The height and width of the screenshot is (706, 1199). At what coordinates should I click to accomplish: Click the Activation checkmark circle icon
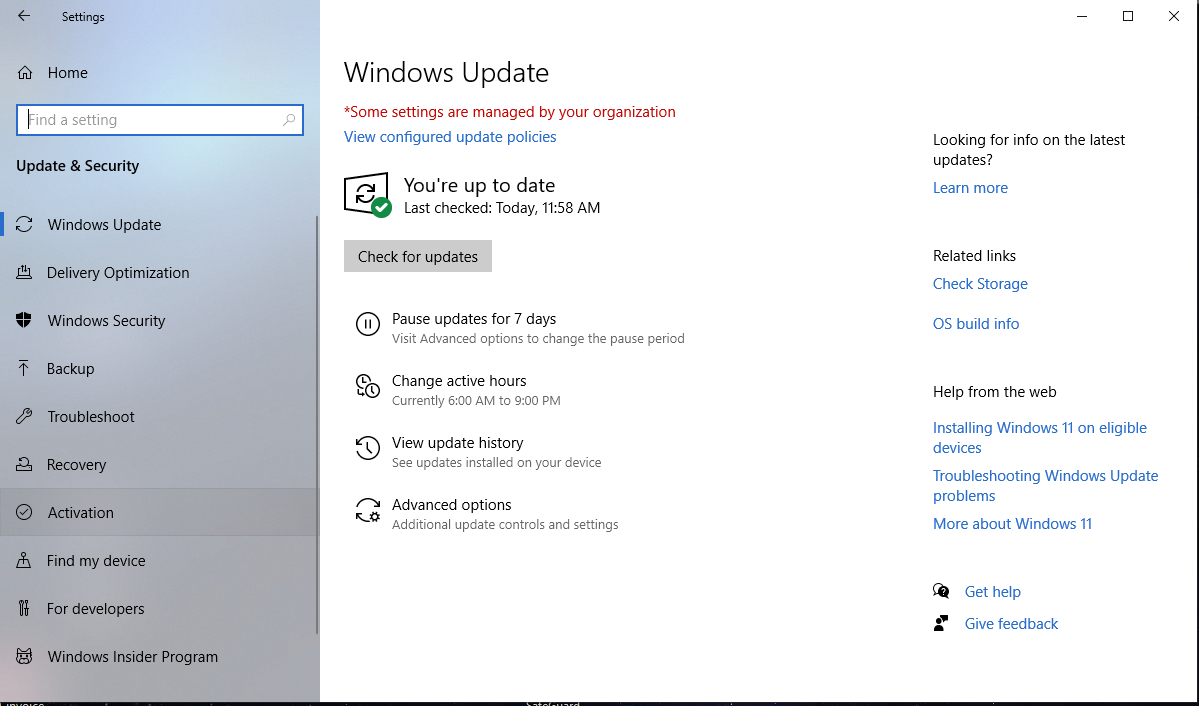click(24, 512)
